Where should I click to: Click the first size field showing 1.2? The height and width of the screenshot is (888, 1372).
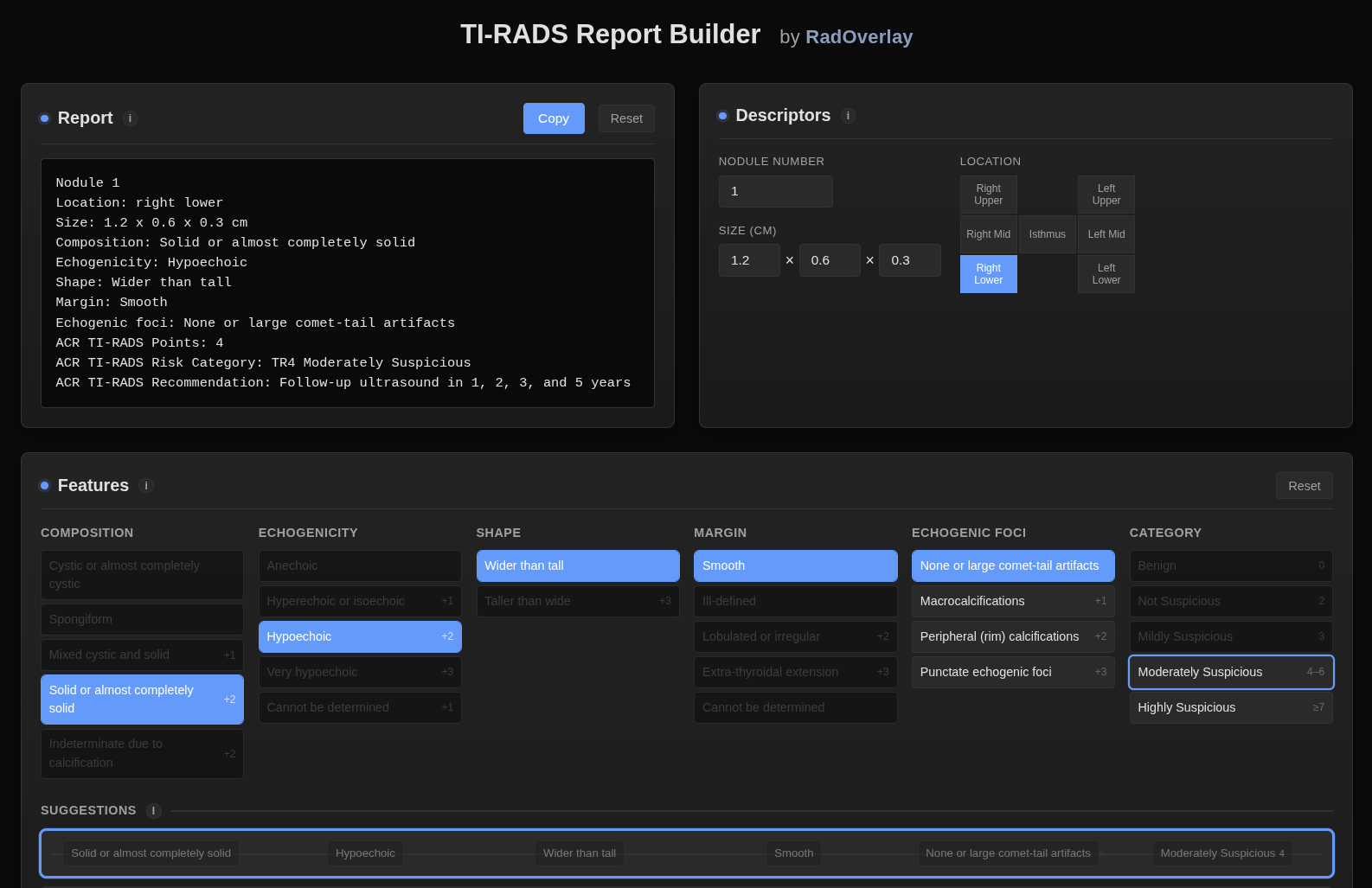click(749, 260)
